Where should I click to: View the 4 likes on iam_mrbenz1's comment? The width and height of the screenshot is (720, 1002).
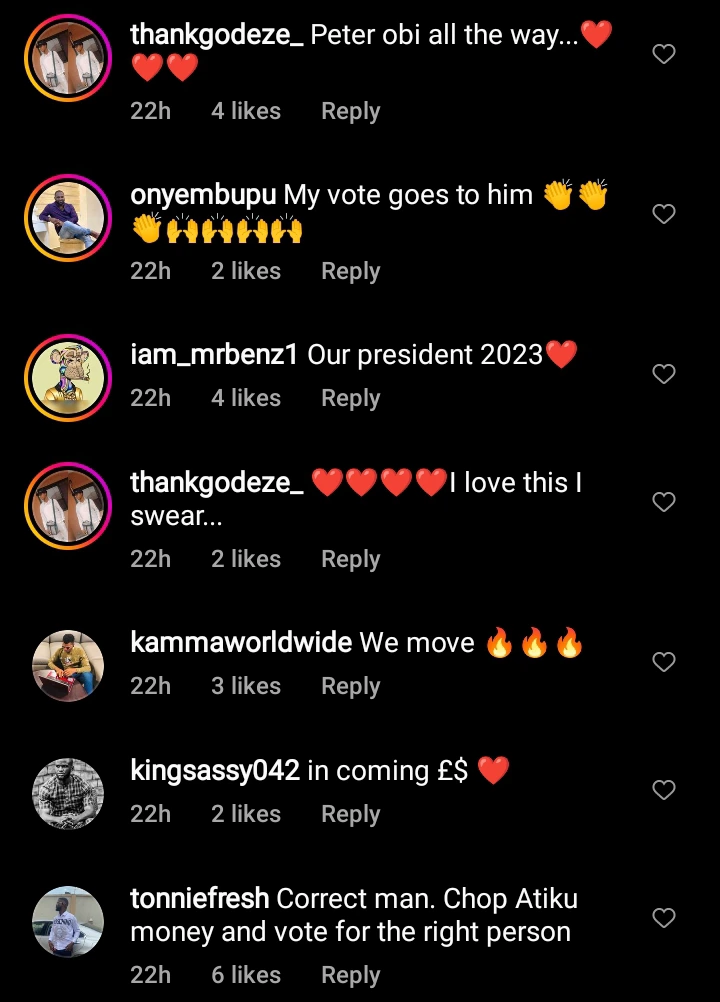[x=246, y=398]
